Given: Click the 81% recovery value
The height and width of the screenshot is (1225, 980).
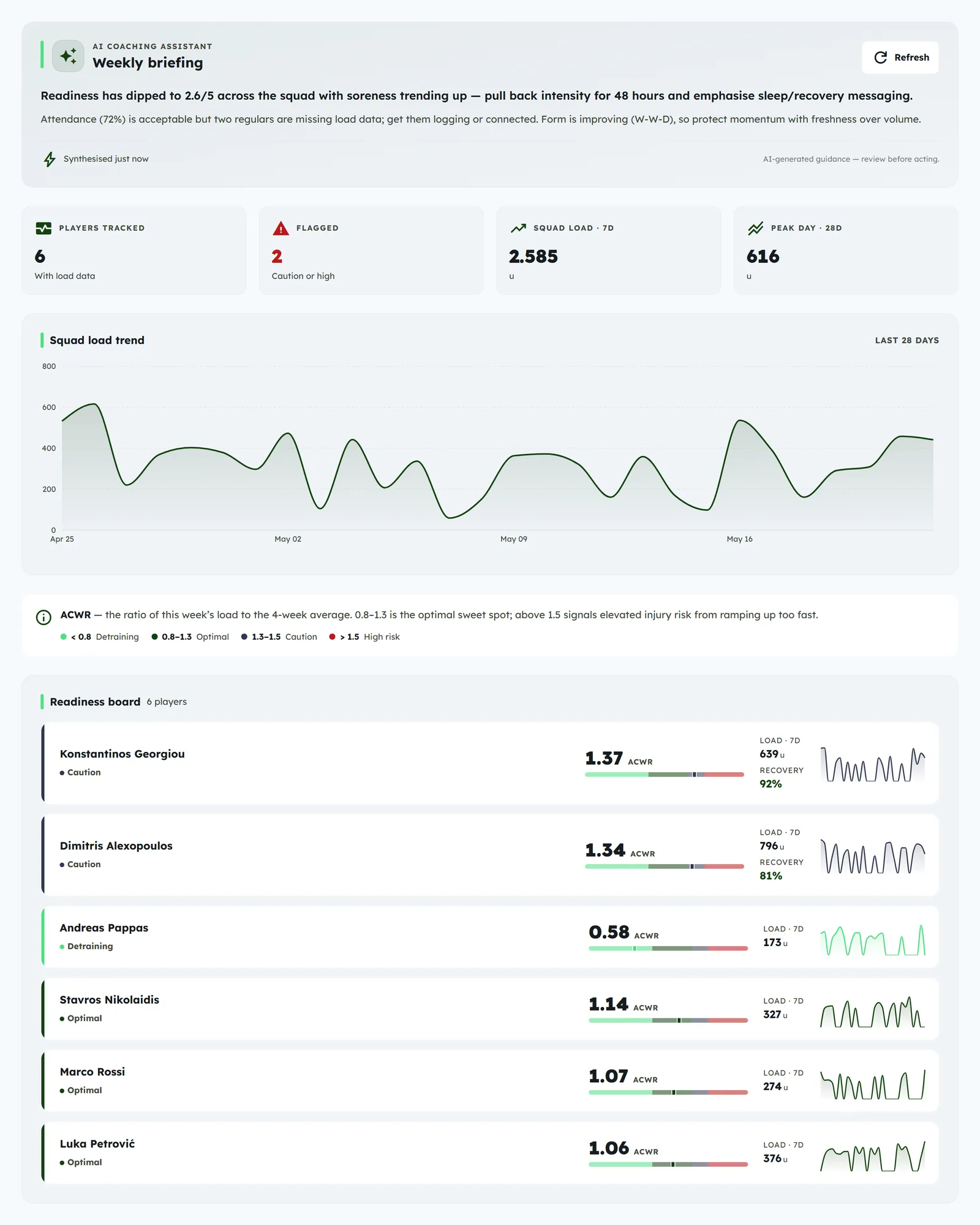Looking at the screenshot, I should [771, 876].
